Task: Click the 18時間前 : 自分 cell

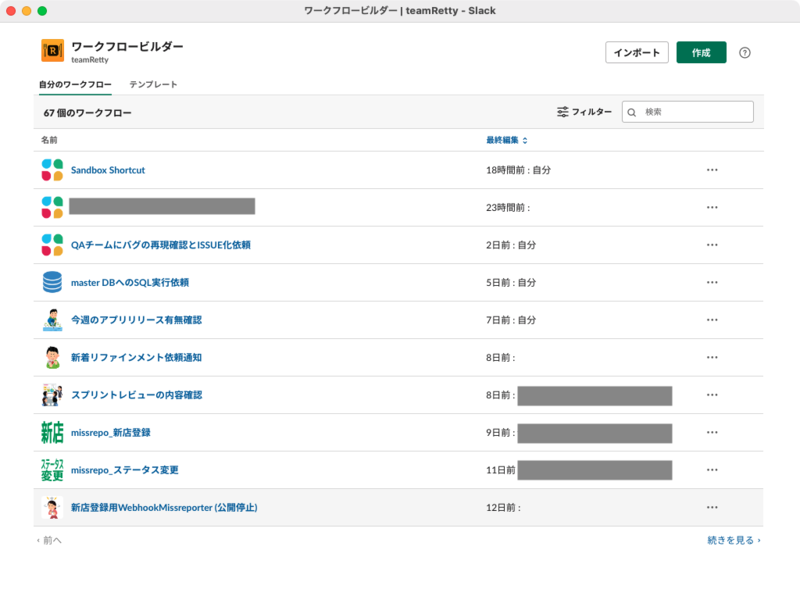Action: 518,170
